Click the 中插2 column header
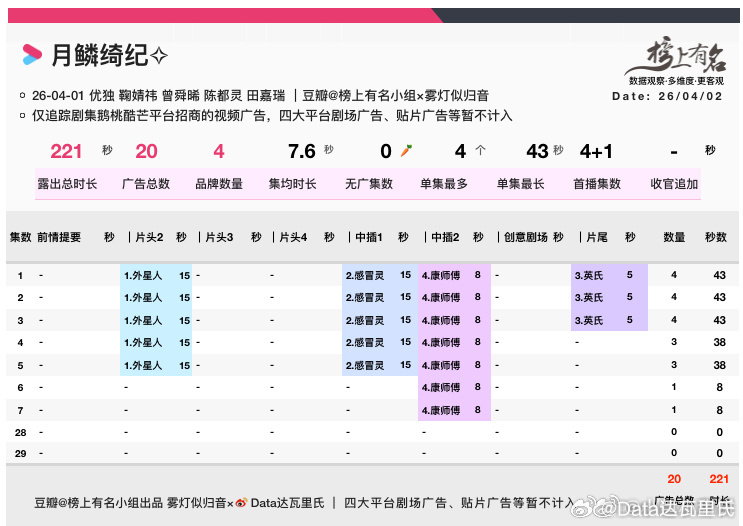Viewport: 743px width, 526px height. click(x=445, y=237)
